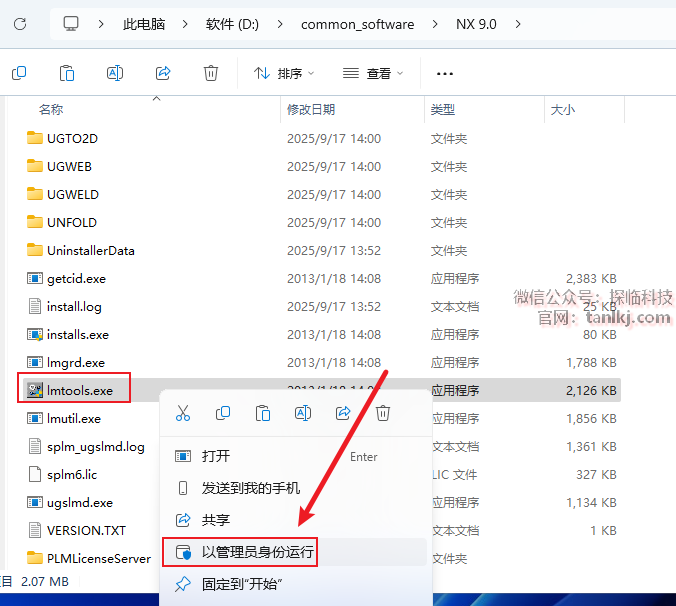The height and width of the screenshot is (606, 676).
Task: Click the Rename icon in the top toolbar
Action: (115, 73)
